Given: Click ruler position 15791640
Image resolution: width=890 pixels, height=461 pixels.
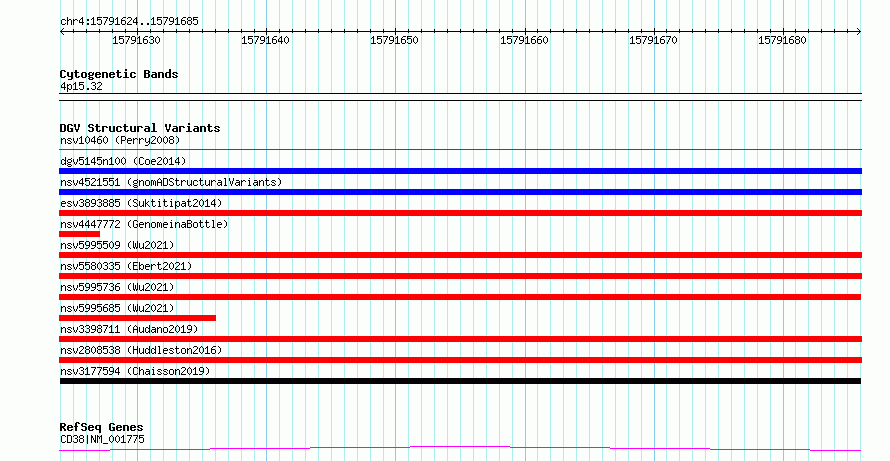Looking at the screenshot, I should coord(265,40).
